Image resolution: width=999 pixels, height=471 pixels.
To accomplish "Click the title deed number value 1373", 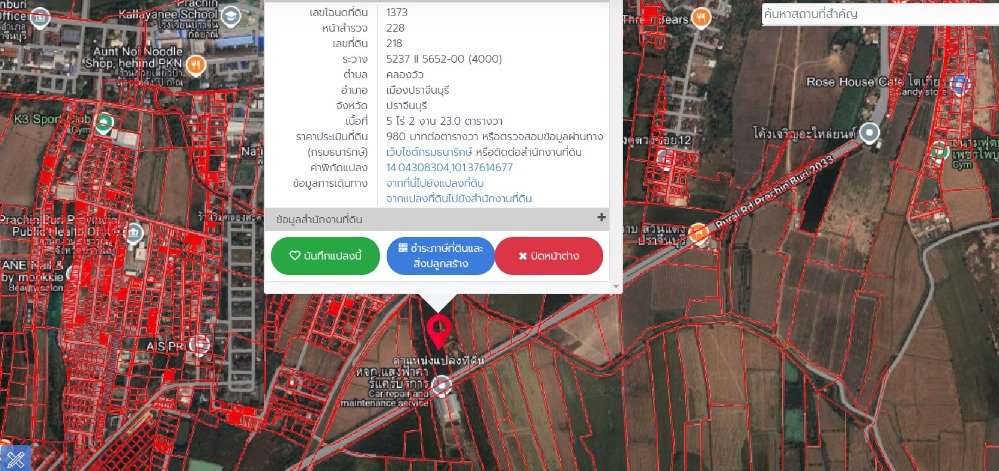I will (x=397, y=12).
